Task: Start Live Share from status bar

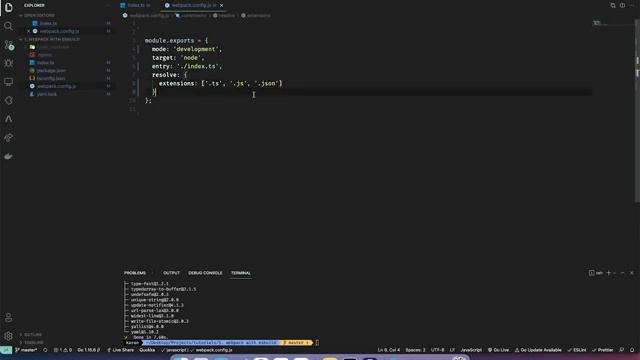Action: tap(120, 350)
